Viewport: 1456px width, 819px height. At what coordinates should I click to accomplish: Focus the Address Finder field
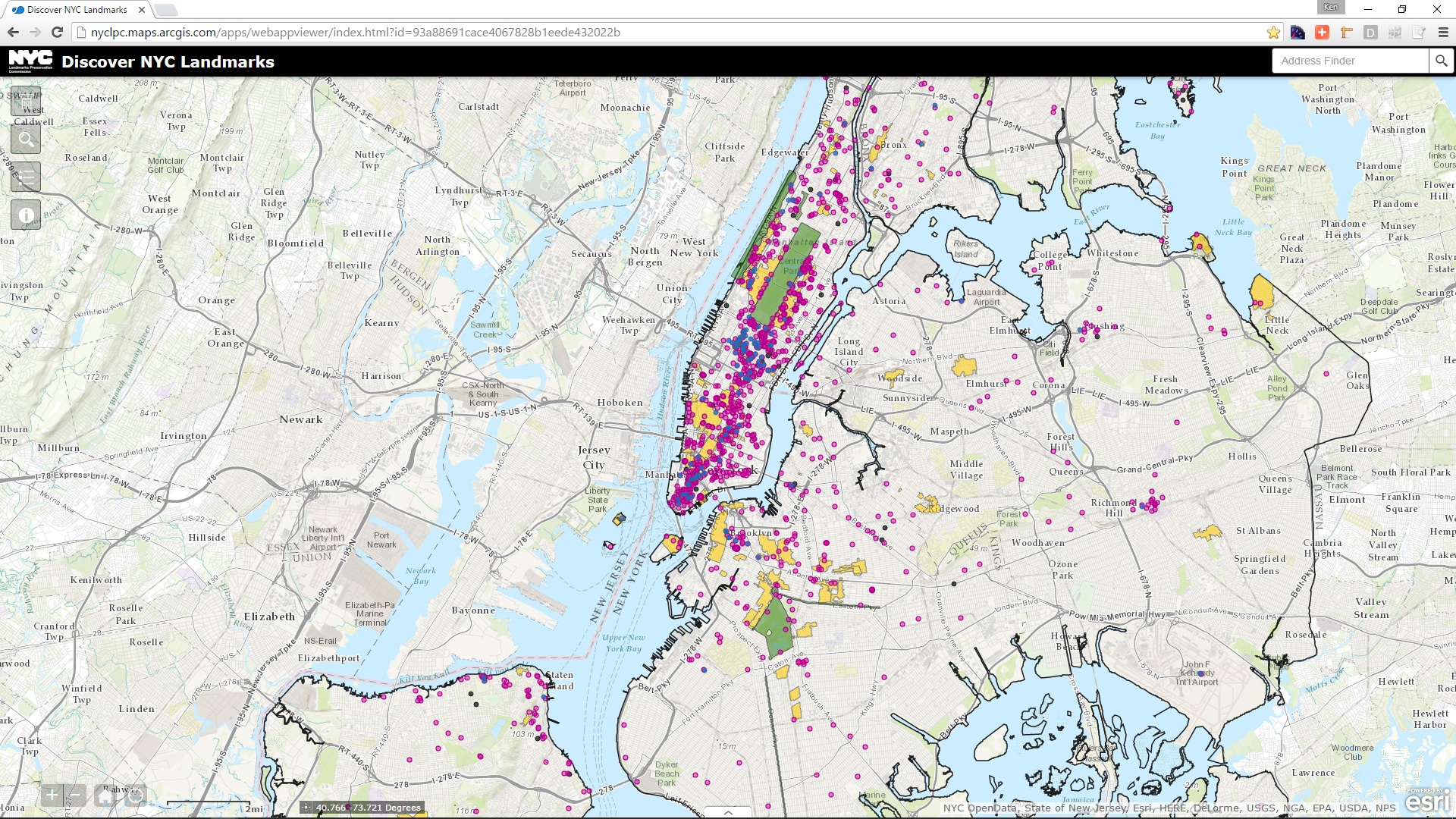[1351, 61]
